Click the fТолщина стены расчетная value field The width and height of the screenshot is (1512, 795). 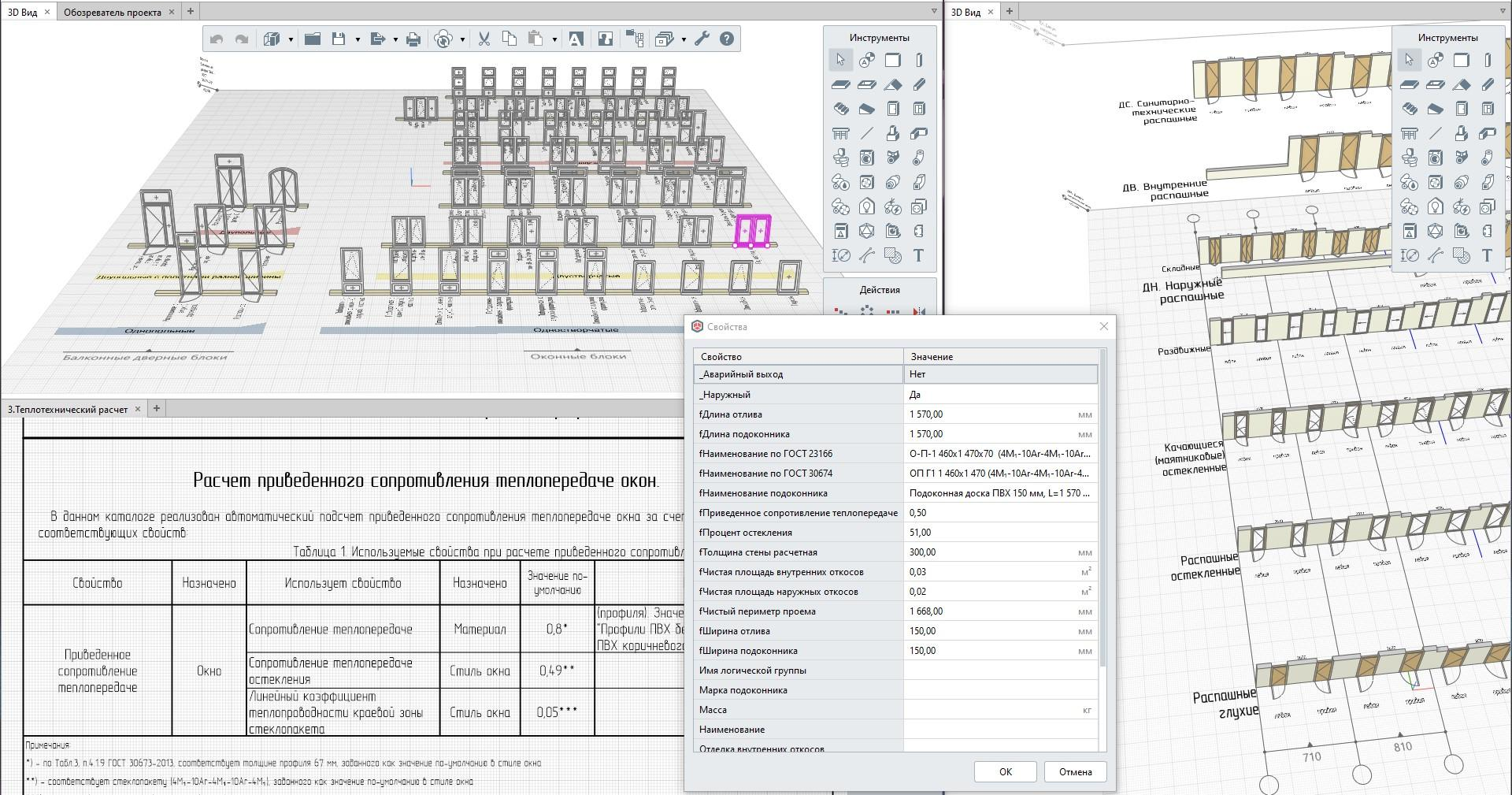coord(992,552)
